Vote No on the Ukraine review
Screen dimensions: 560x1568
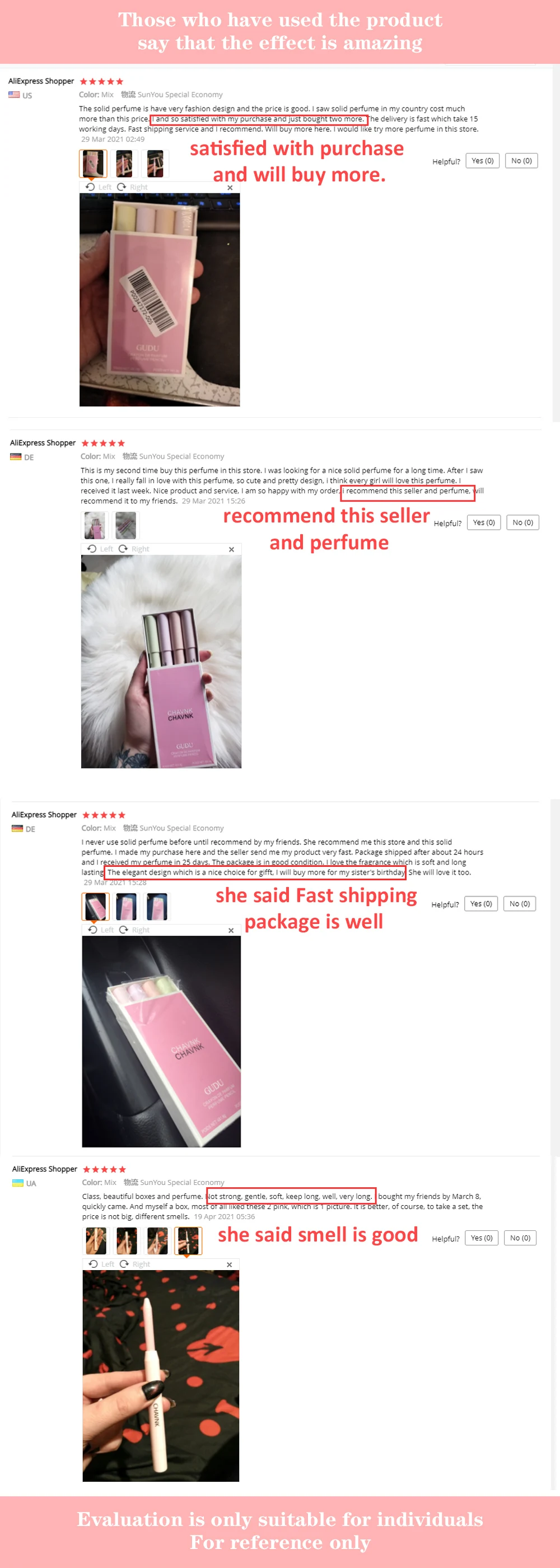(x=520, y=1238)
